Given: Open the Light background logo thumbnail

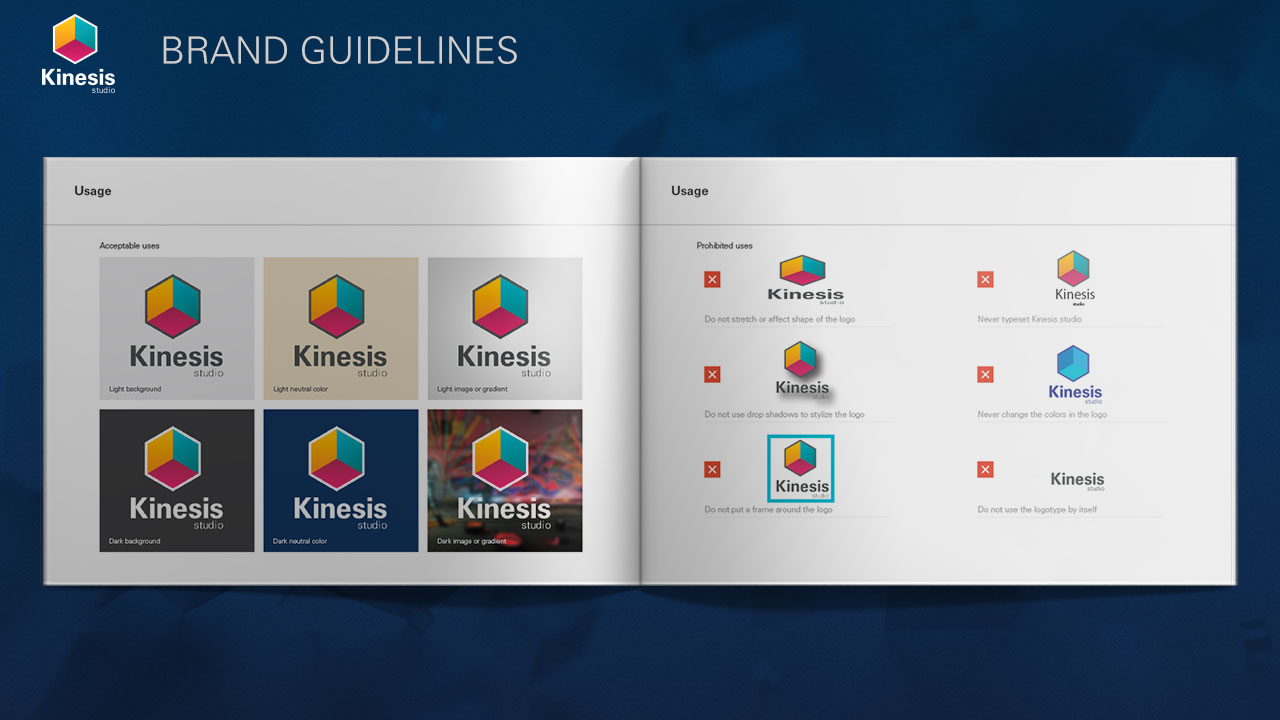Looking at the screenshot, I should point(177,328).
